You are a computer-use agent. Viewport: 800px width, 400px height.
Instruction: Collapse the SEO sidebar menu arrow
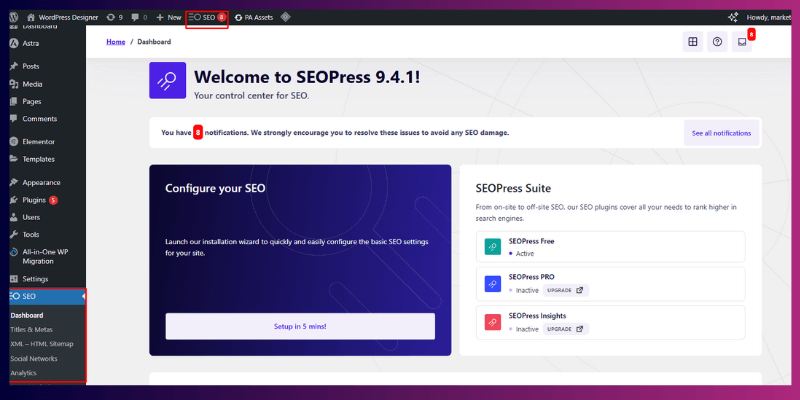pos(83,296)
